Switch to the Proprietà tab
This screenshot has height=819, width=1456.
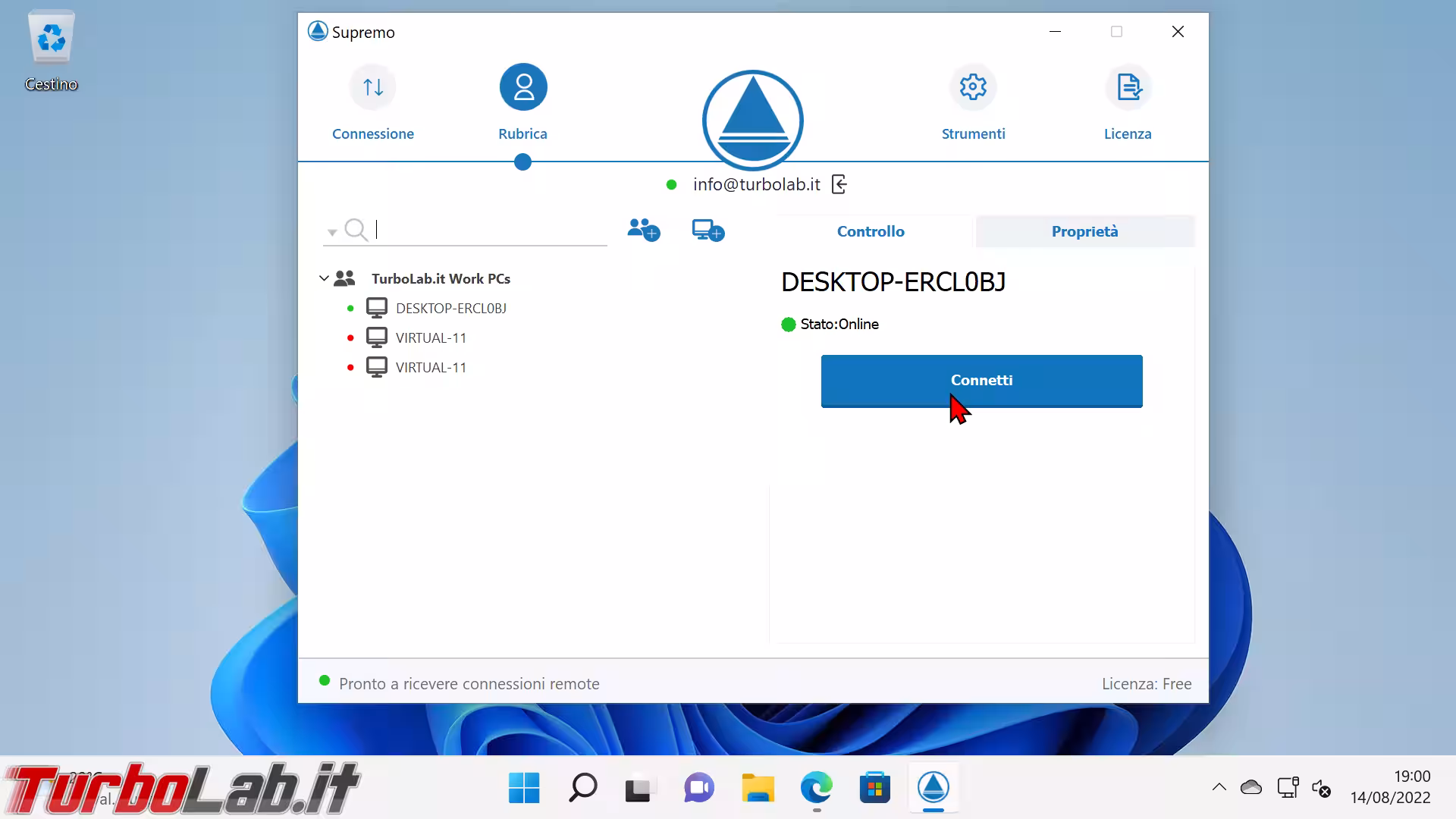click(1084, 231)
